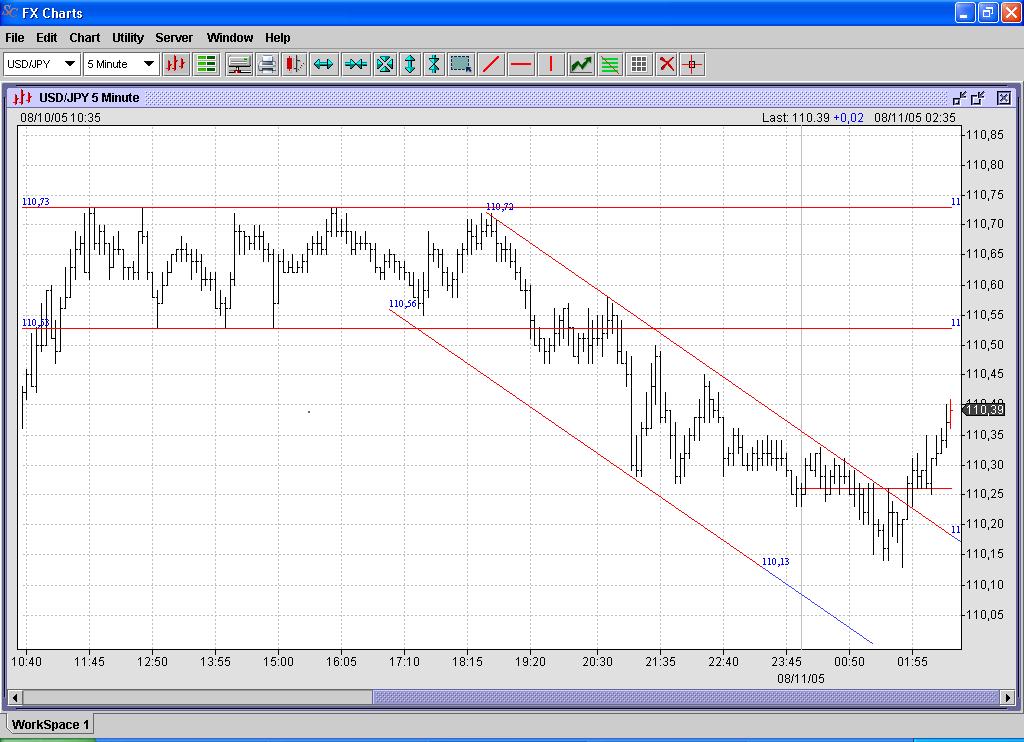The width and height of the screenshot is (1024, 742).
Task: Click the Last: 110.39 price readout
Action: 795,118
